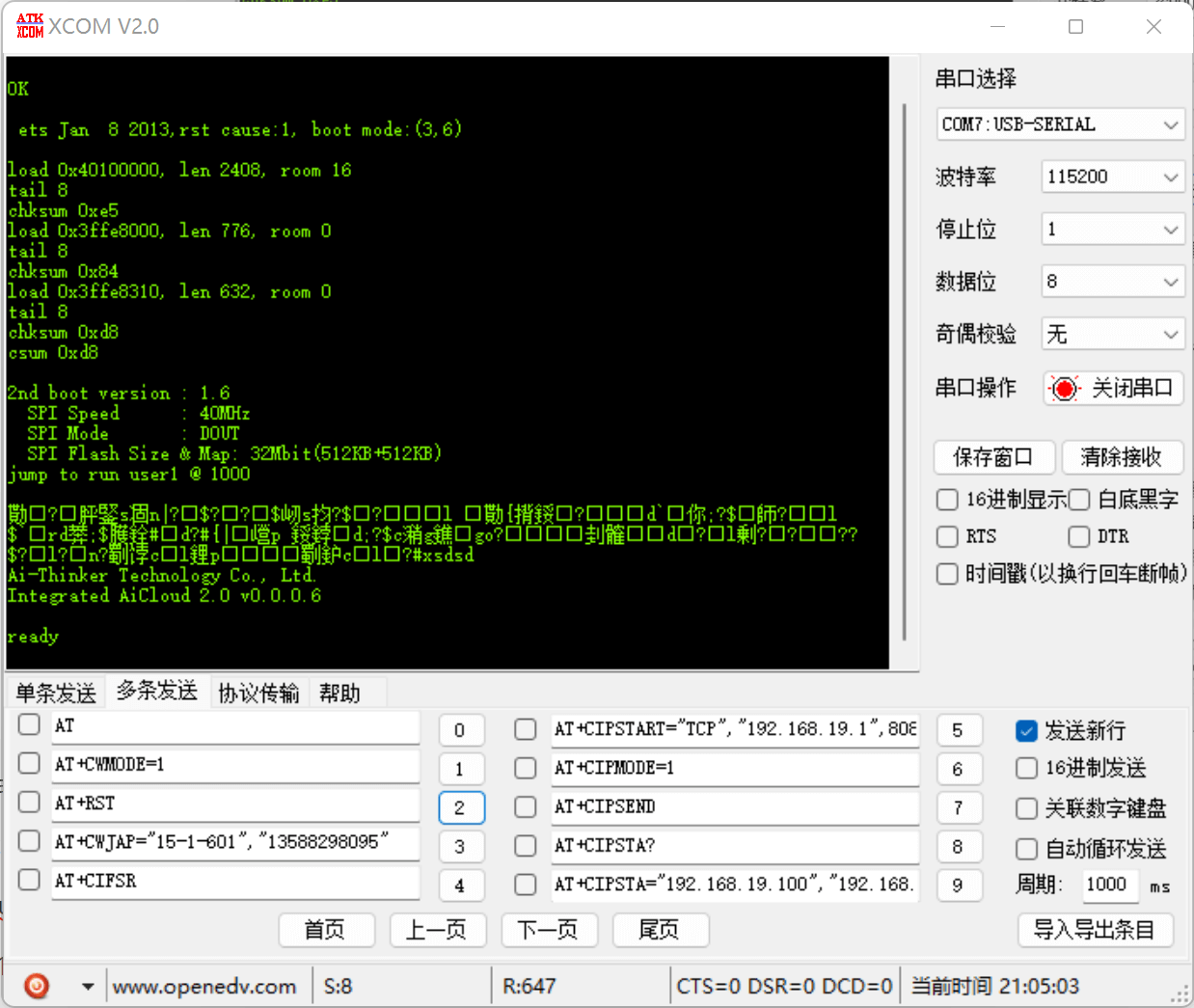Viewport: 1194px width, 1008px height.
Task: Open the 协议传输 tab
Action: pos(258,693)
